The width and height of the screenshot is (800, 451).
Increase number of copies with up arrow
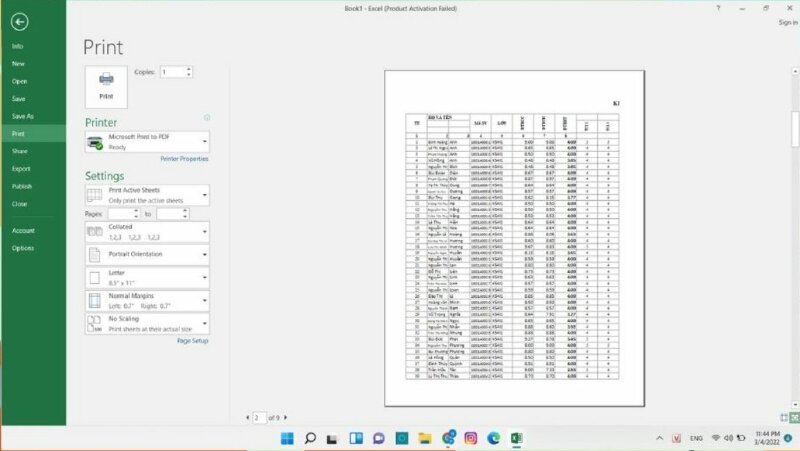[x=189, y=69]
